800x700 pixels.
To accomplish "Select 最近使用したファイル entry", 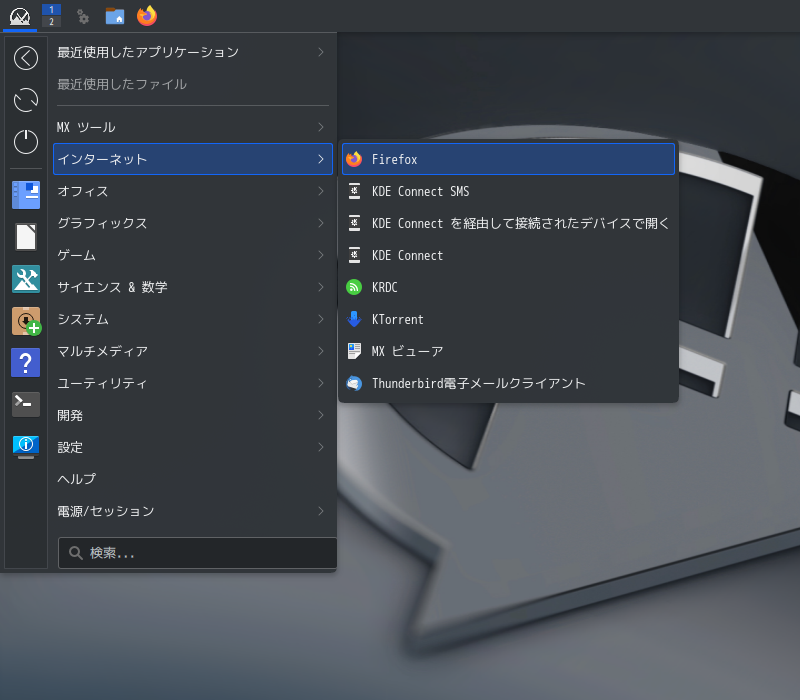I will click(x=193, y=84).
